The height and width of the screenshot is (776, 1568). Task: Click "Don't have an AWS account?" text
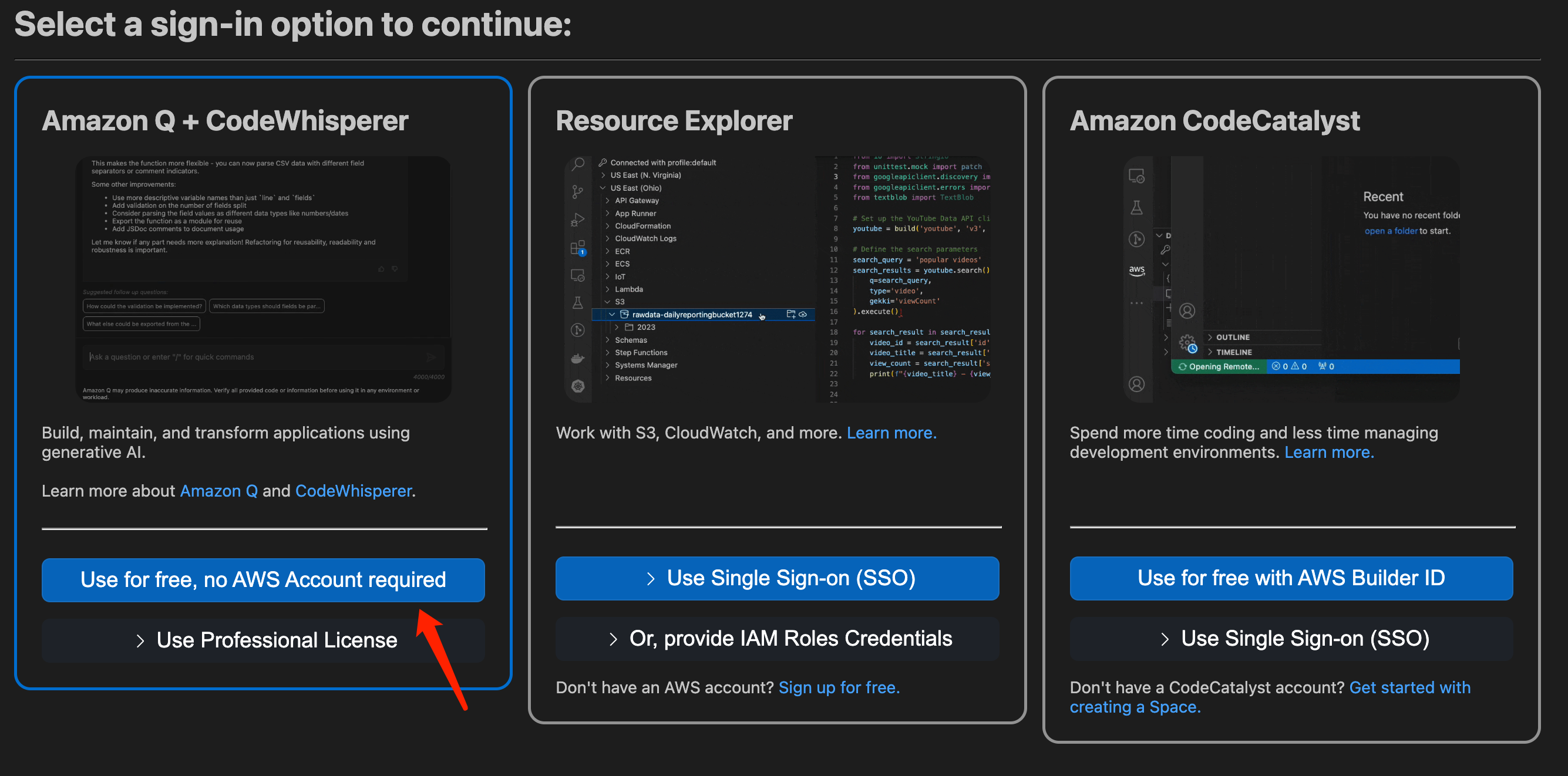tap(665, 687)
